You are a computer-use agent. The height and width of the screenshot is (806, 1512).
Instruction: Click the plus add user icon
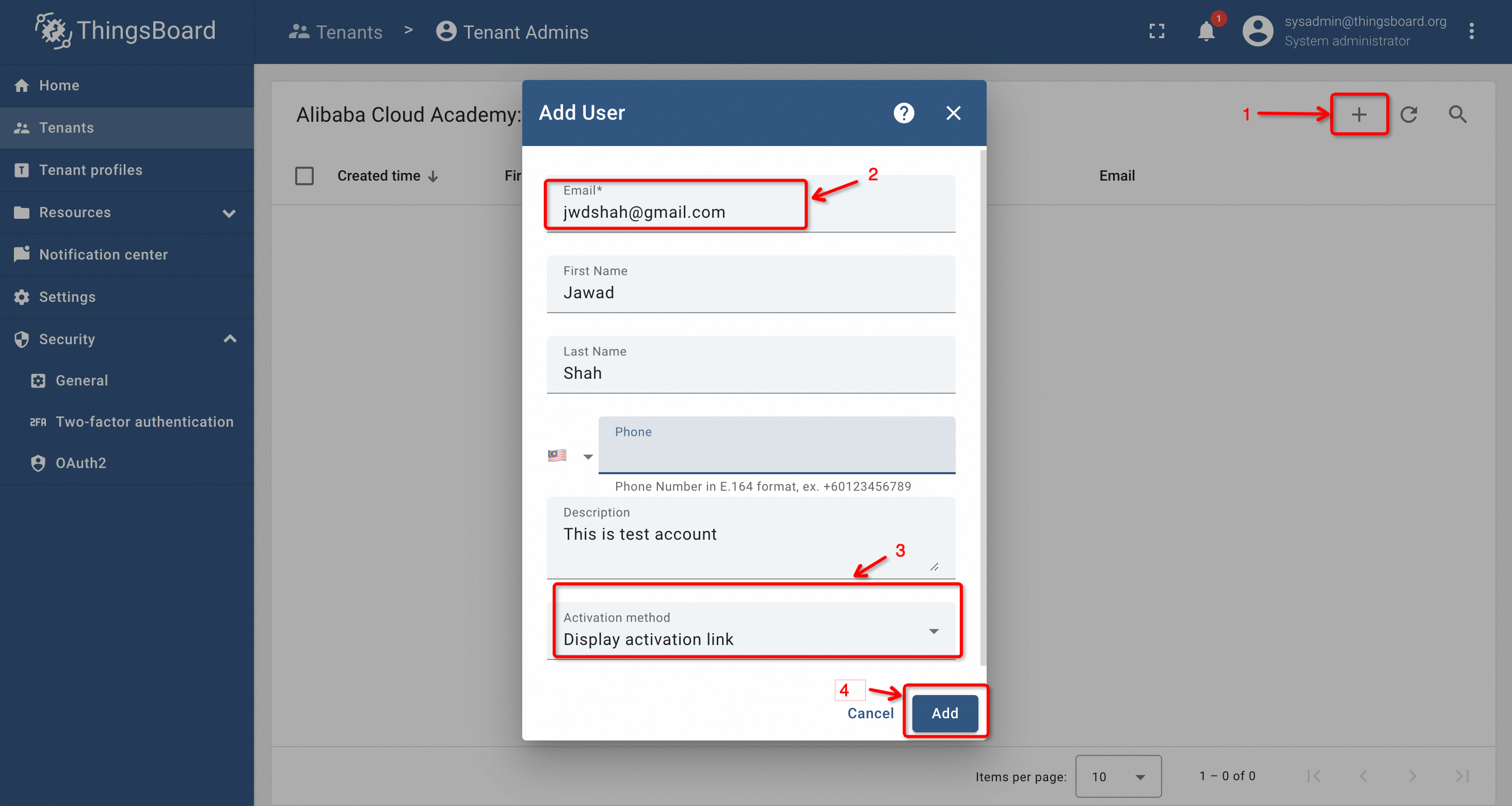pos(1358,114)
